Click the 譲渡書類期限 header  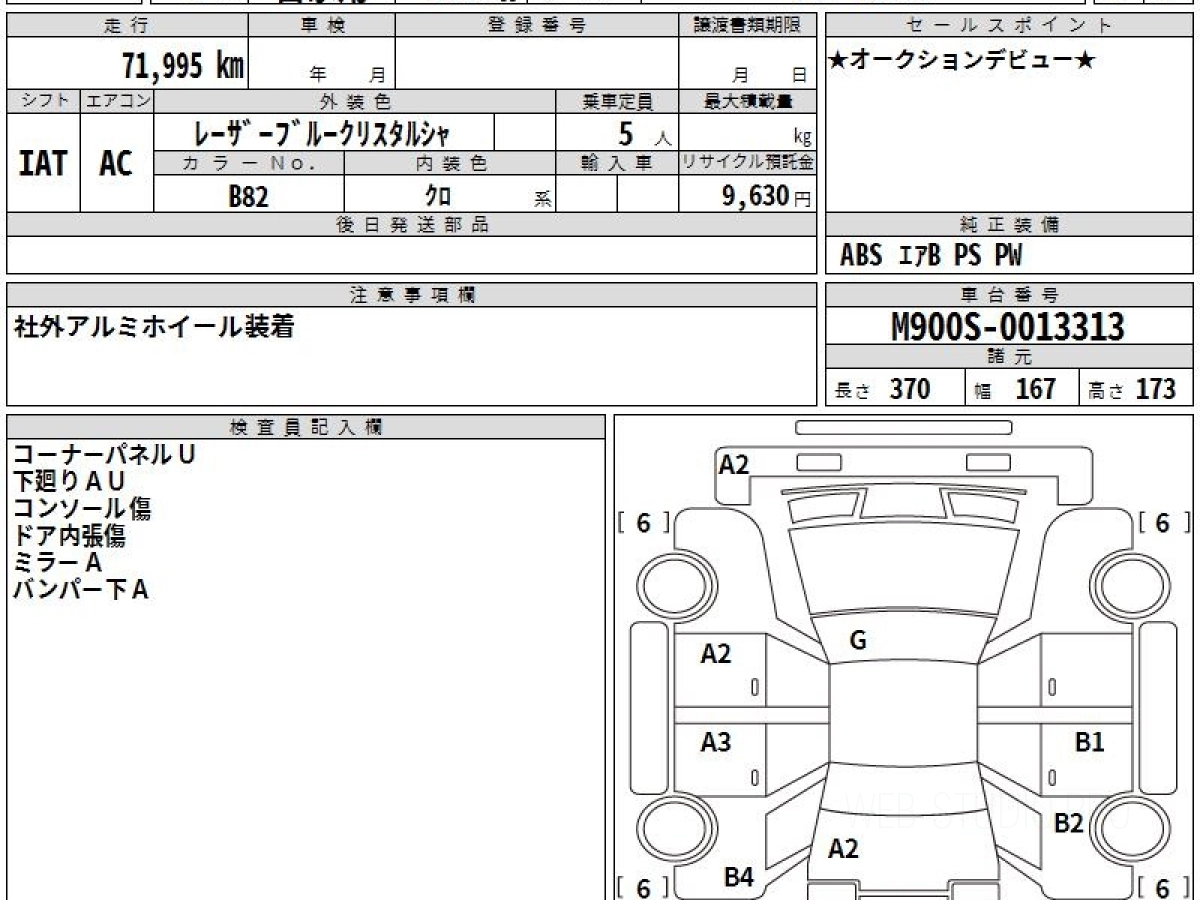[x=747, y=26]
